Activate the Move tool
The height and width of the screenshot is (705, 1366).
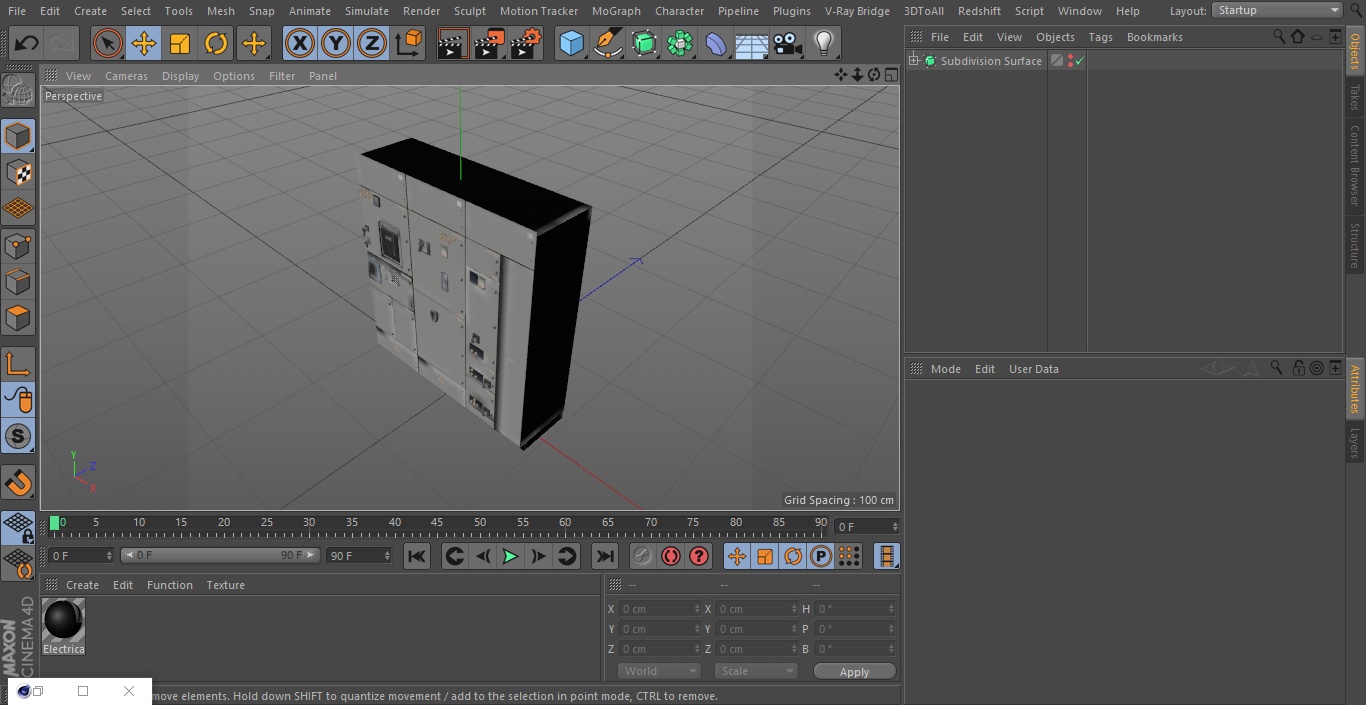coord(144,43)
